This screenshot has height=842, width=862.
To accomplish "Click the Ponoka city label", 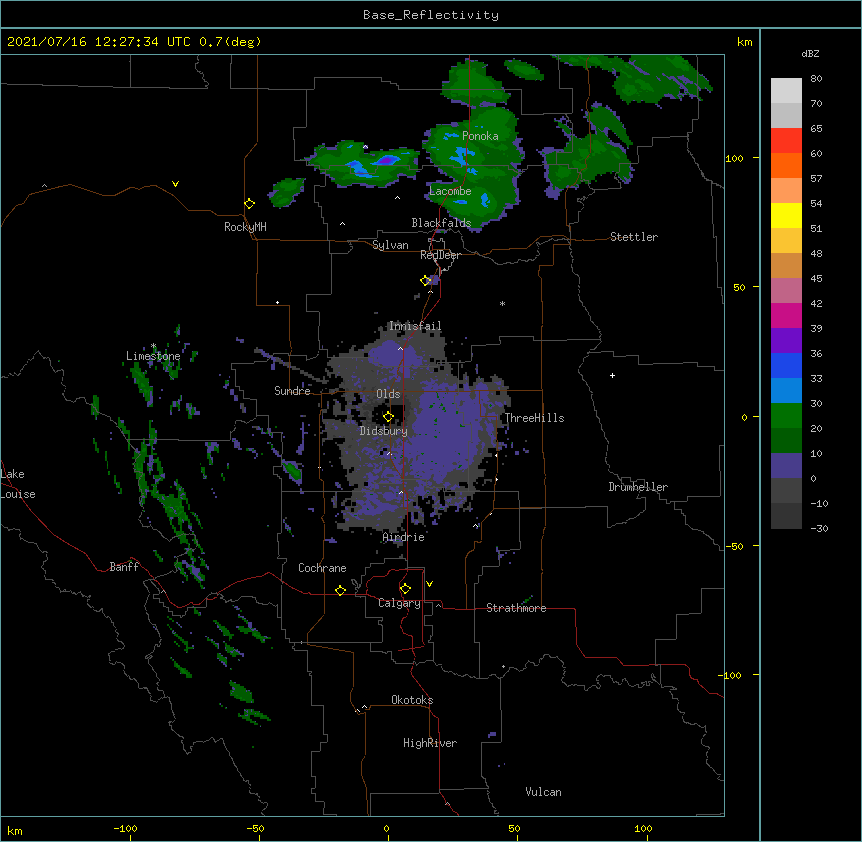I will (x=480, y=136).
